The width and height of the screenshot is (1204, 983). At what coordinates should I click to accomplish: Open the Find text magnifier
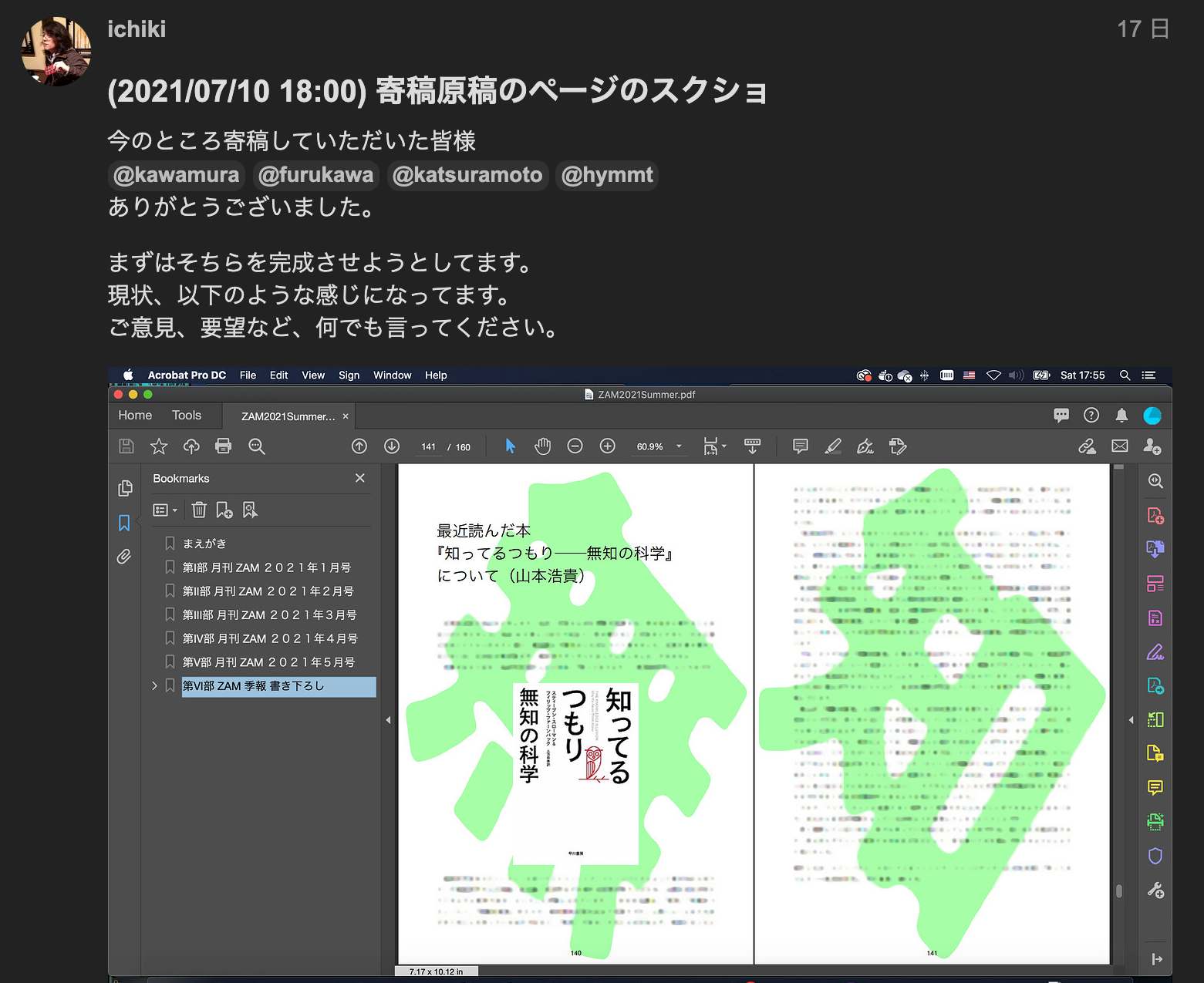click(x=257, y=446)
